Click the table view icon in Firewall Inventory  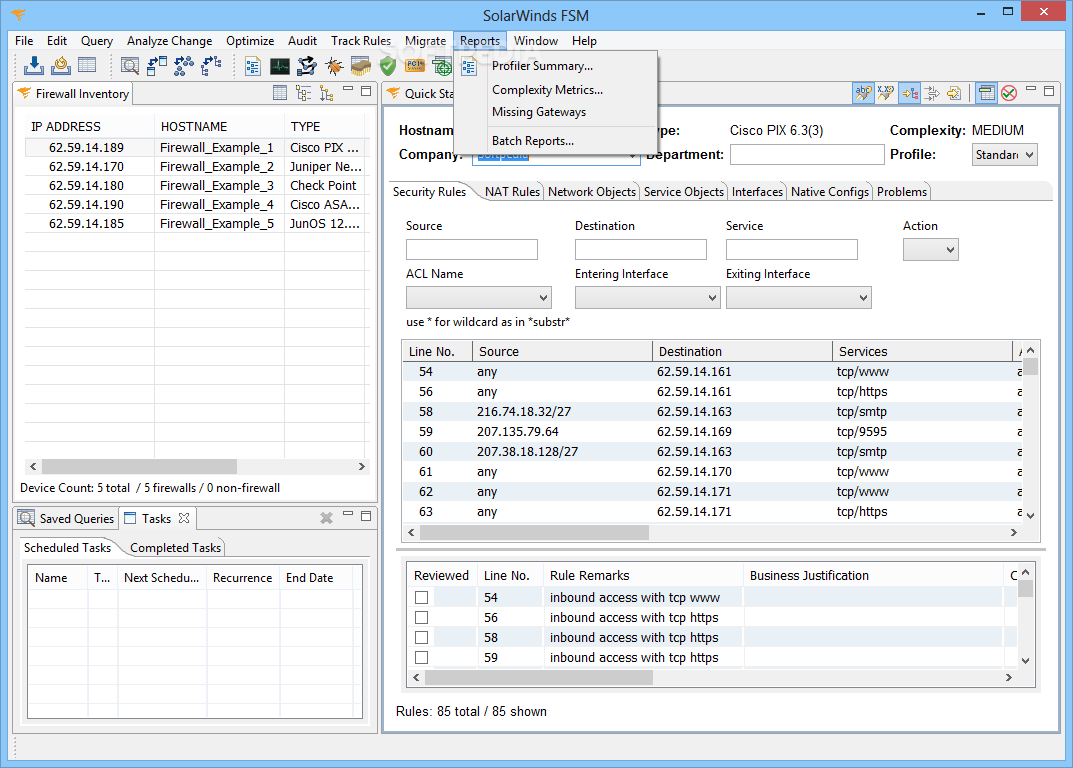280,93
